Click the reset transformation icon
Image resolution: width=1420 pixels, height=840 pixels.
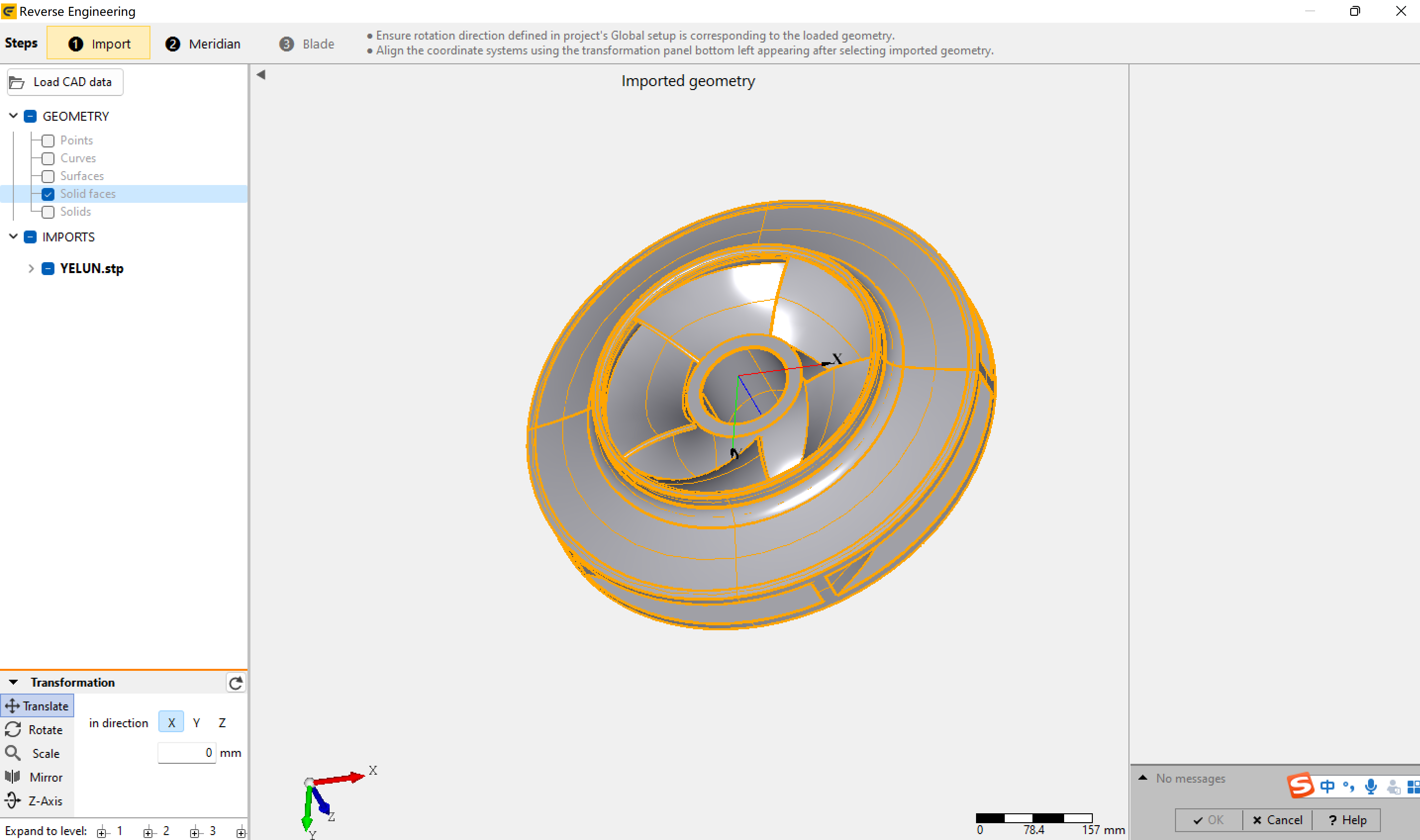236,683
